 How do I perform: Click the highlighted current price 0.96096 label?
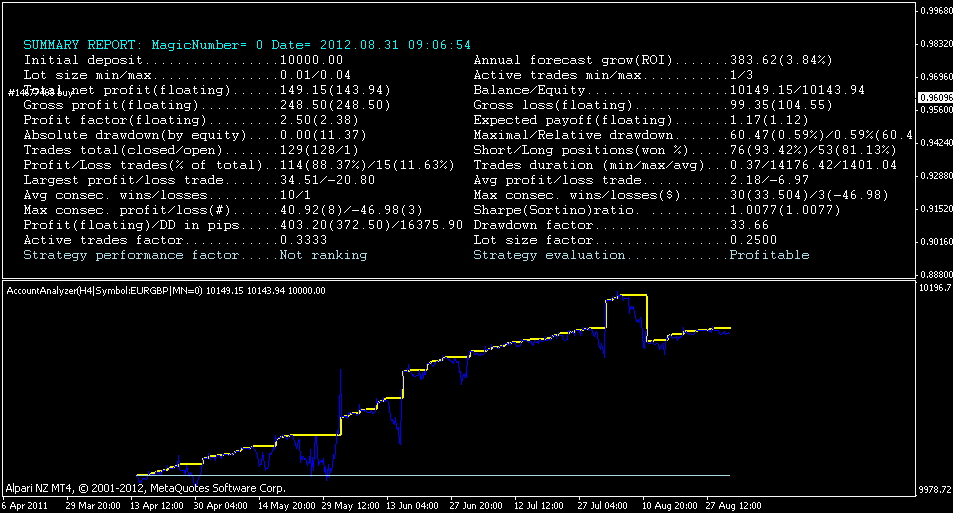coord(935,98)
